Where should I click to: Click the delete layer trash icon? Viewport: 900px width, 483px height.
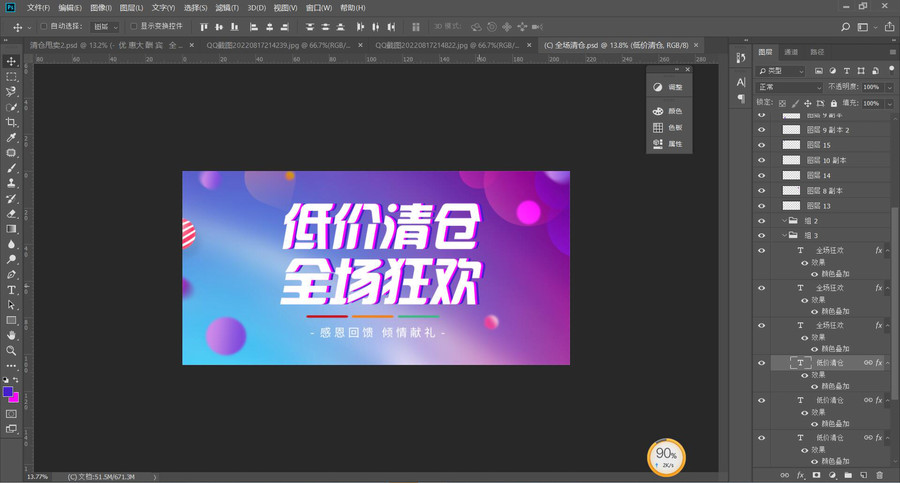(x=879, y=475)
